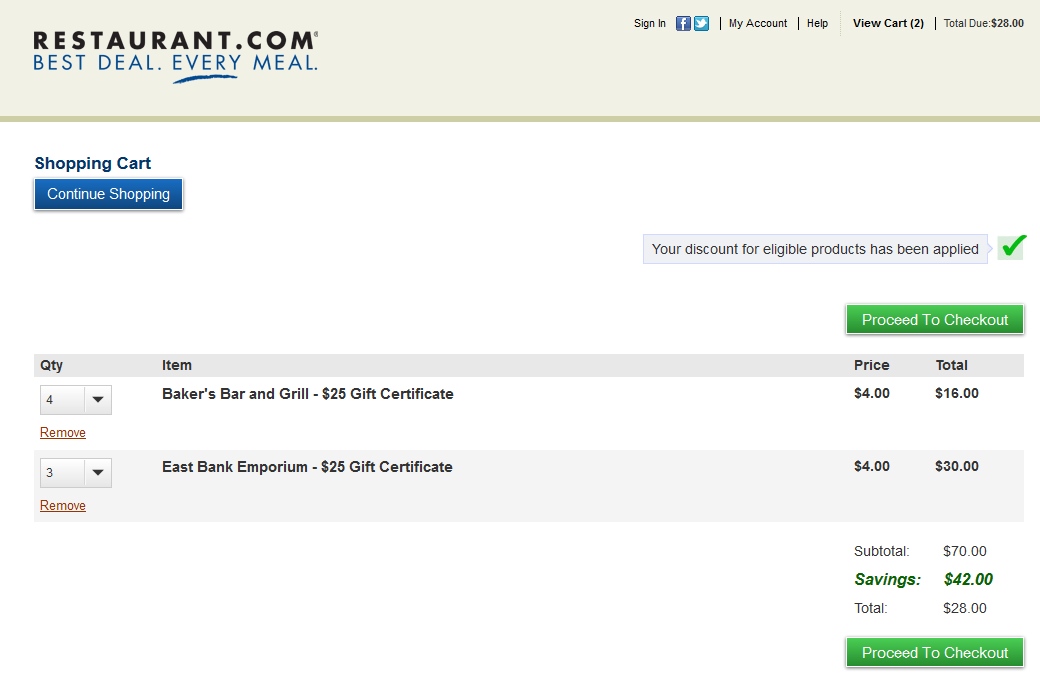Remove East Bank Emporium from cart

coord(63,506)
